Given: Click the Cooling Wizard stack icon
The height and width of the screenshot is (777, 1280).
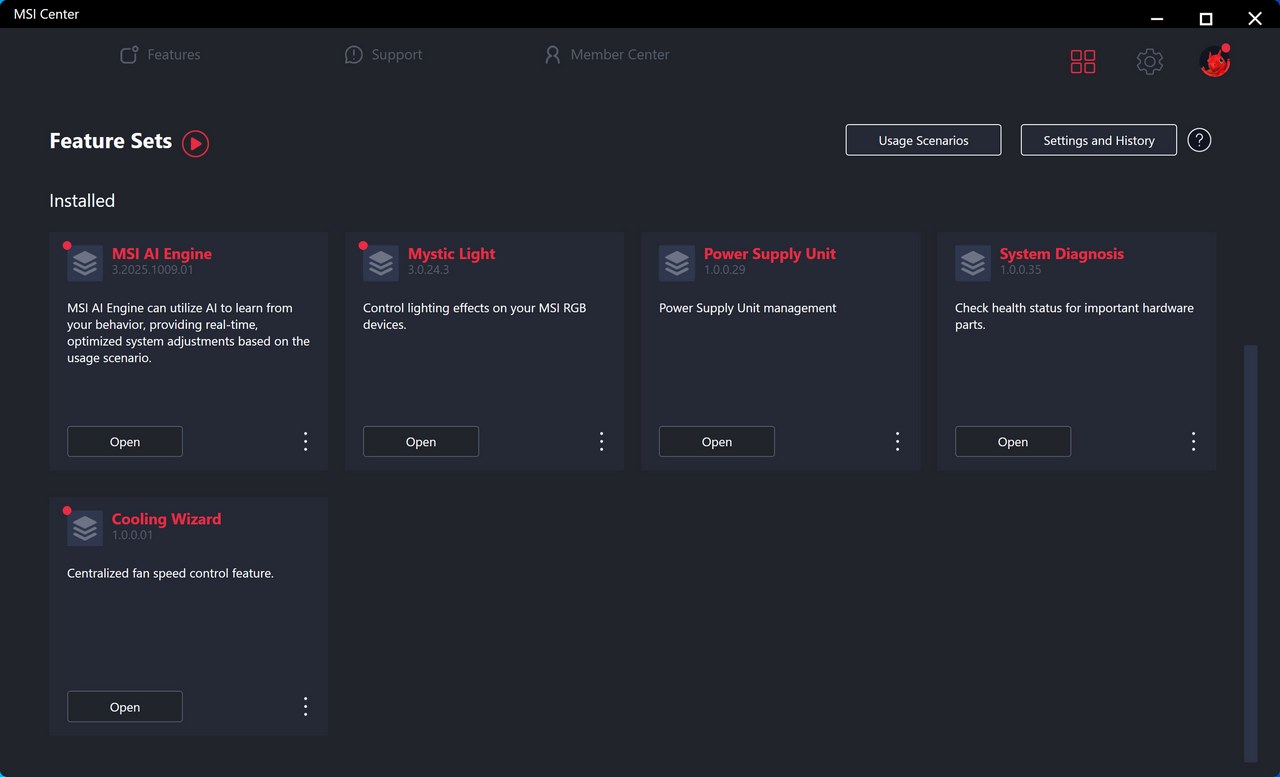Looking at the screenshot, I should (x=85, y=528).
